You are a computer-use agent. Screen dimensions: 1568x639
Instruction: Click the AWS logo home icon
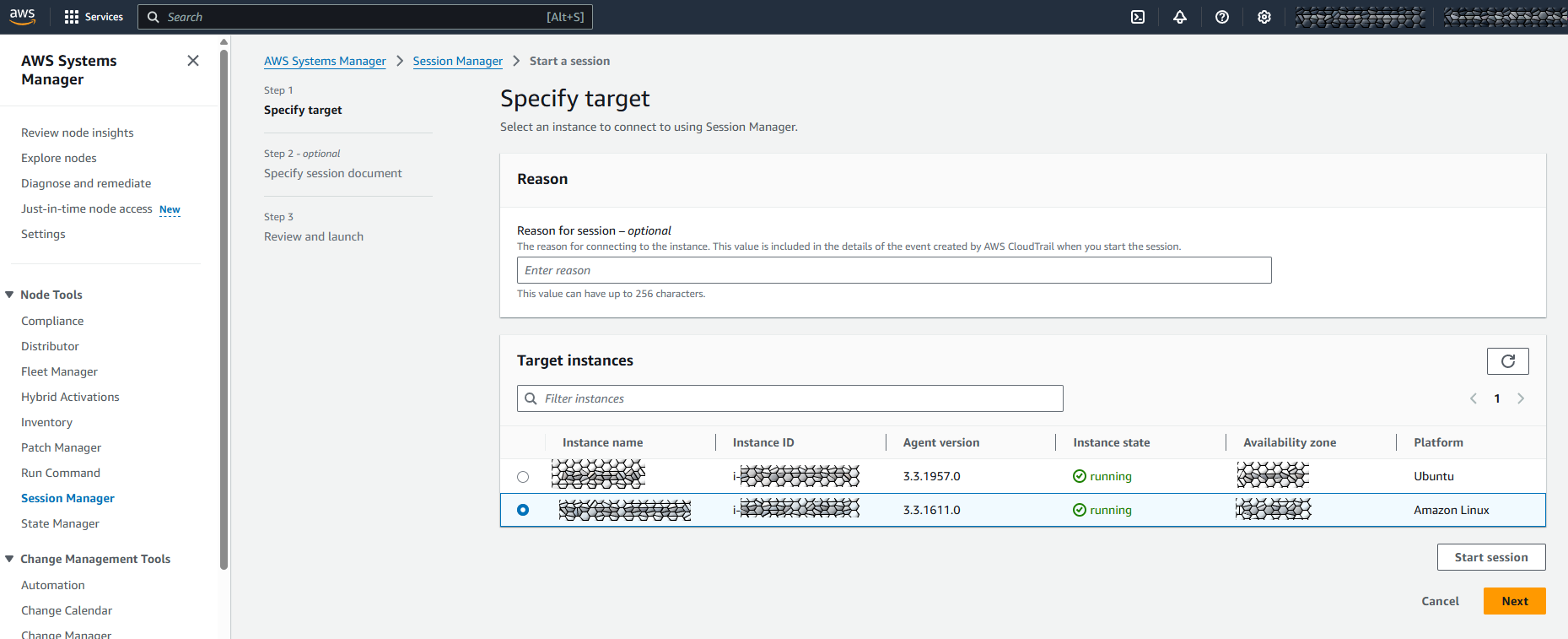point(23,16)
